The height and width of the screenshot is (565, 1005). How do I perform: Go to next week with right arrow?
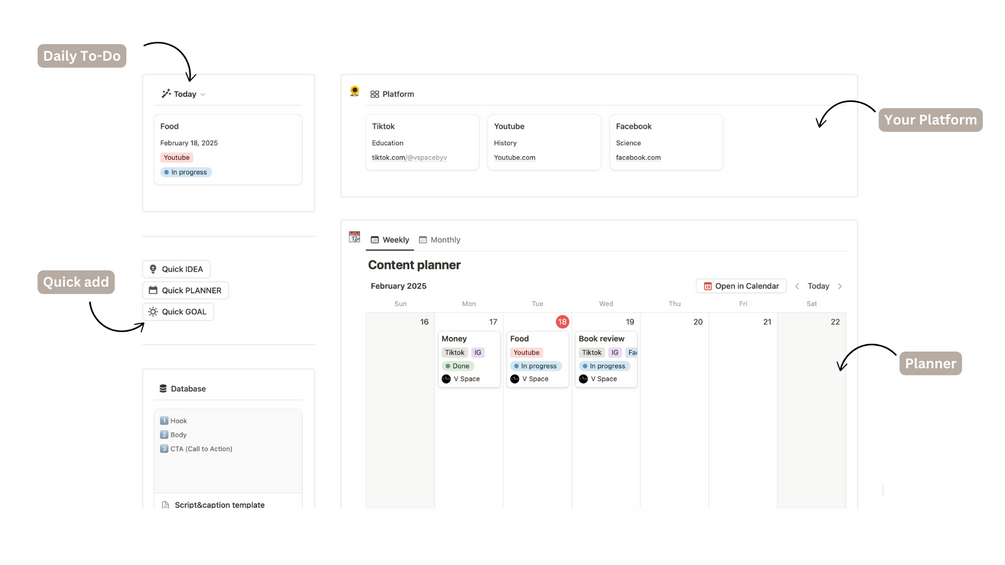[x=840, y=286]
